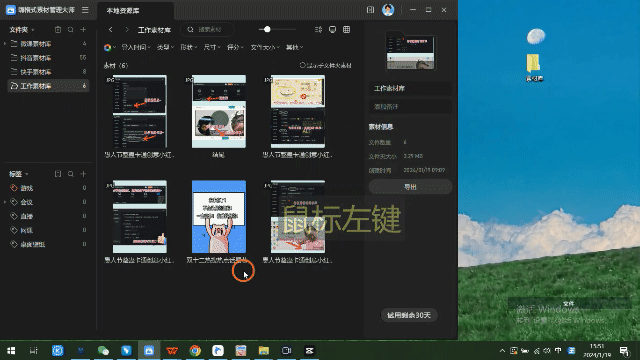Open tag manager icon in 标签 header
This screenshot has height=360, width=640.
tap(58, 174)
